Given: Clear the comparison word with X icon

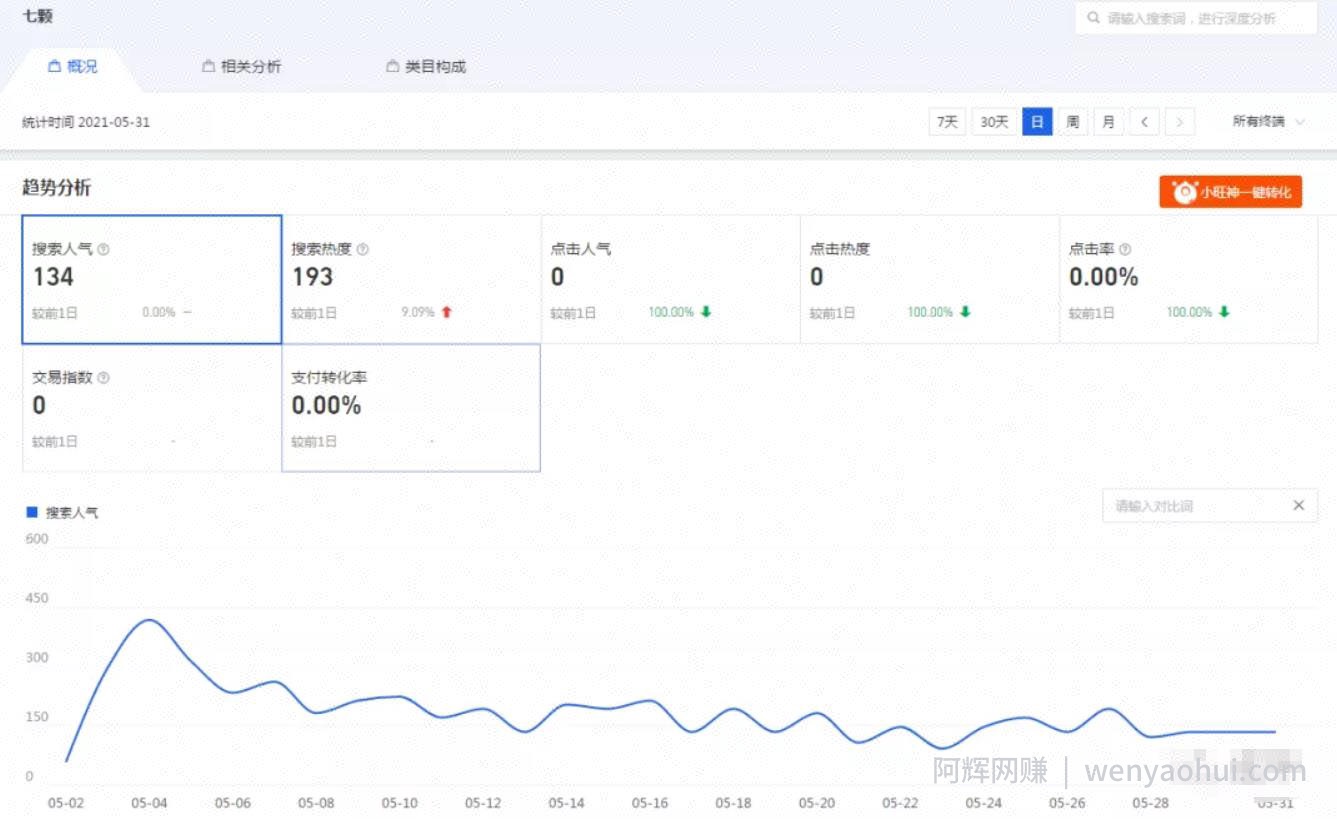Looking at the screenshot, I should coord(1298,505).
